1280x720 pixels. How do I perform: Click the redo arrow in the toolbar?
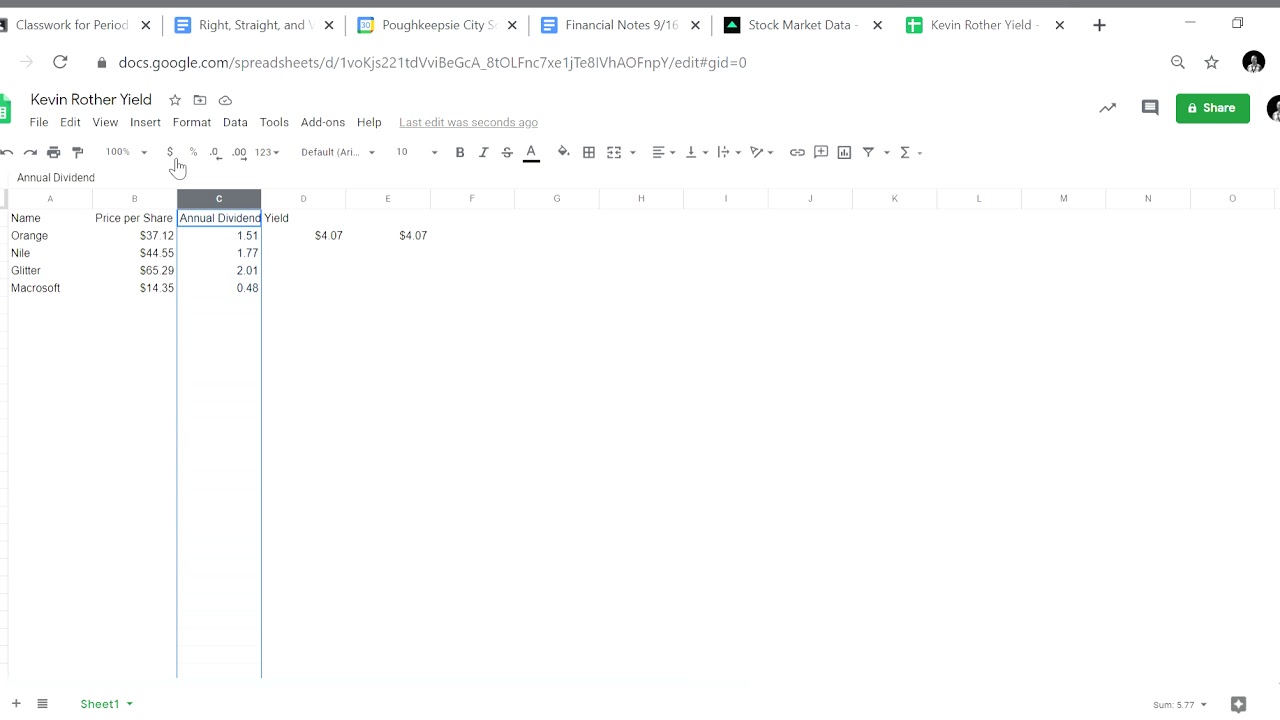pyautogui.click(x=30, y=152)
